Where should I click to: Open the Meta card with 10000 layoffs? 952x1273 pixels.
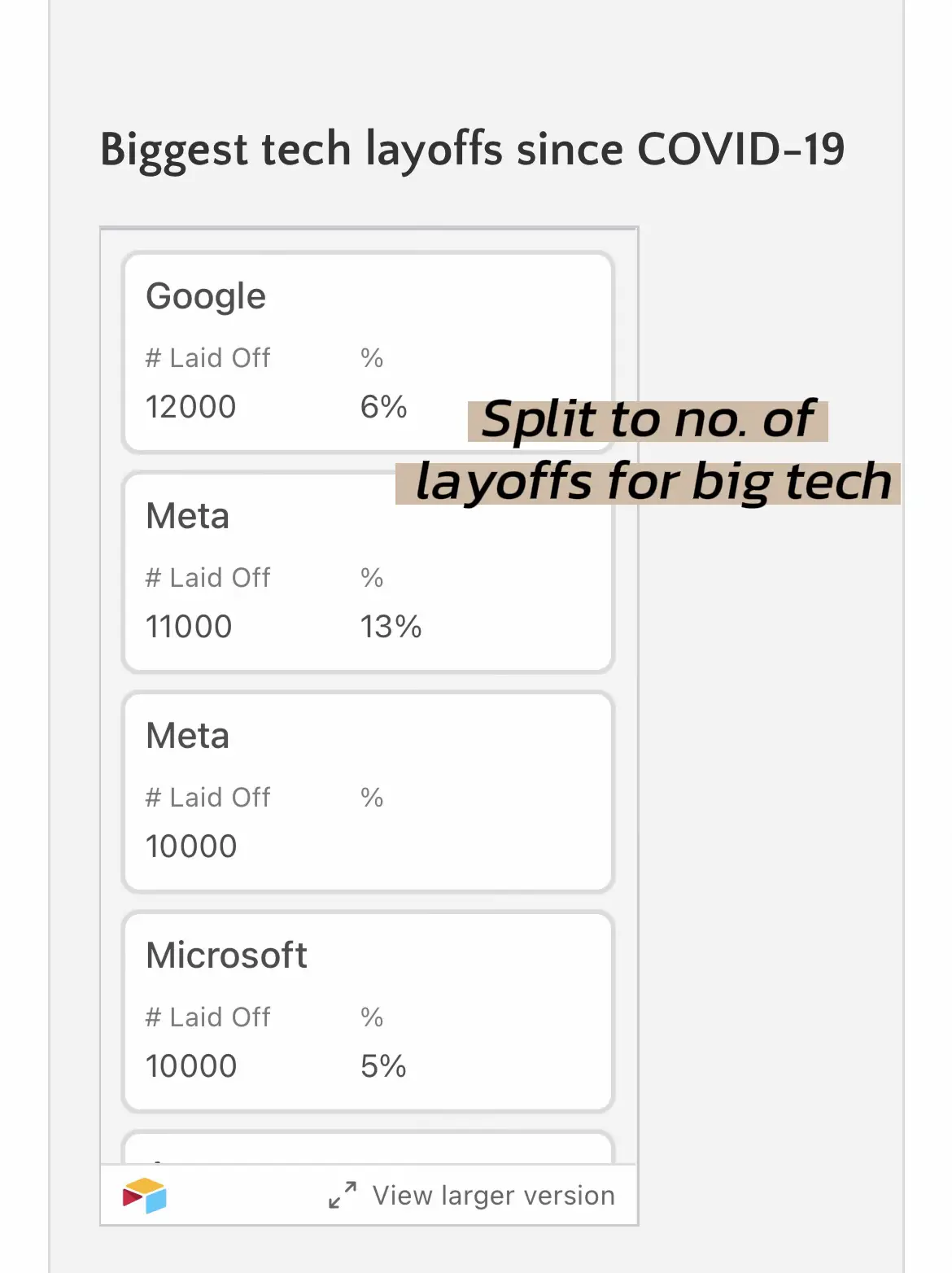(x=368, y=791)
